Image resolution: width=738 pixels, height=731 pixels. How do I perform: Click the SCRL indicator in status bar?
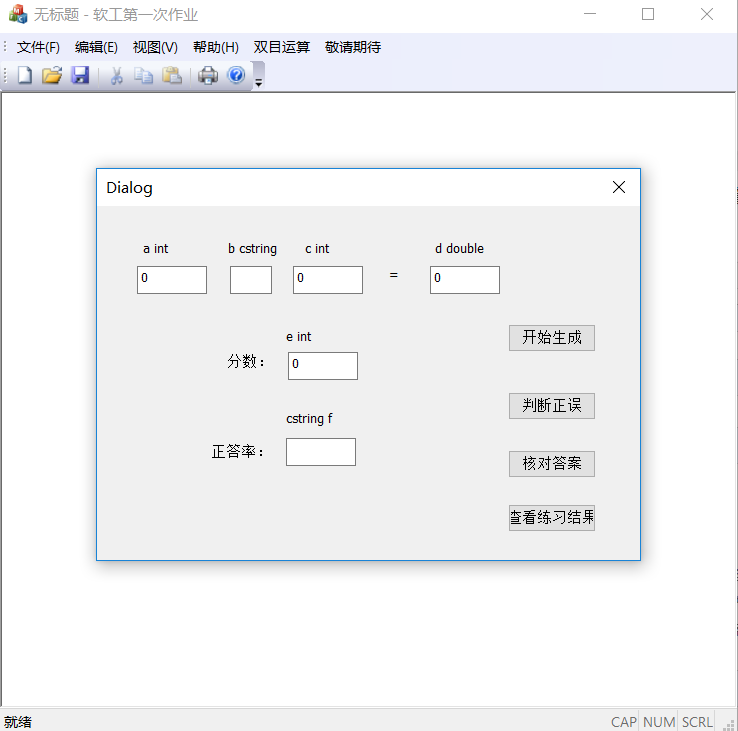tap(697, 722)
